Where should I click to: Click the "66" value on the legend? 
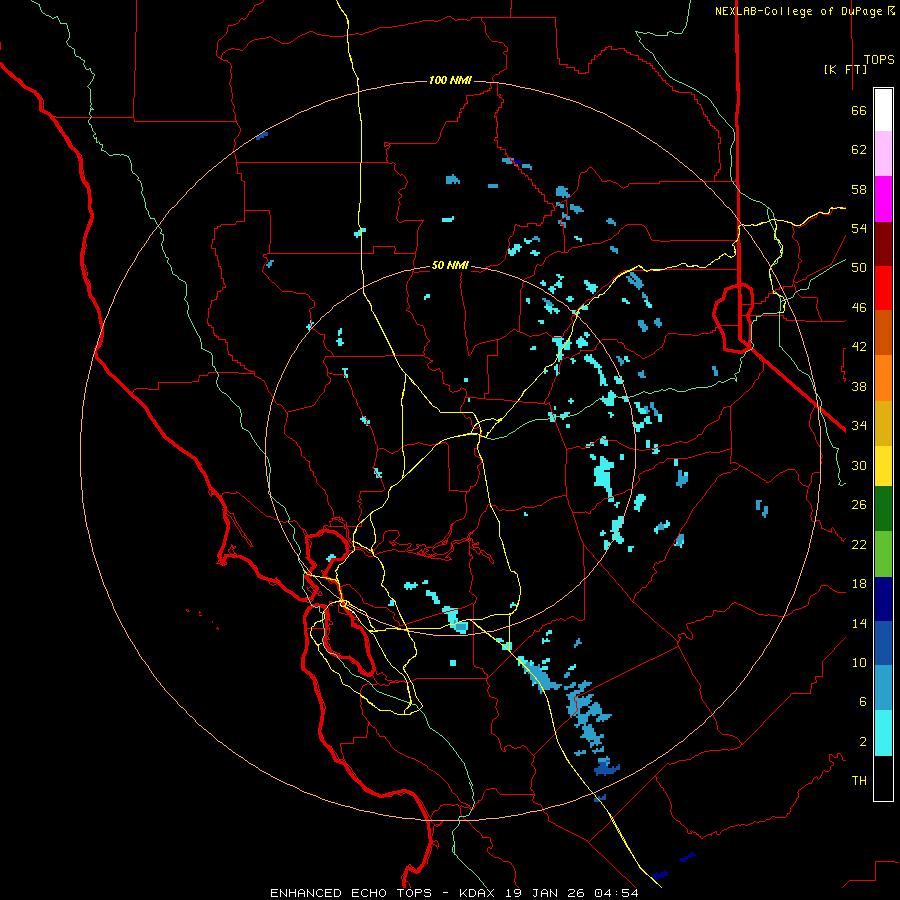[x=859, y=110]
